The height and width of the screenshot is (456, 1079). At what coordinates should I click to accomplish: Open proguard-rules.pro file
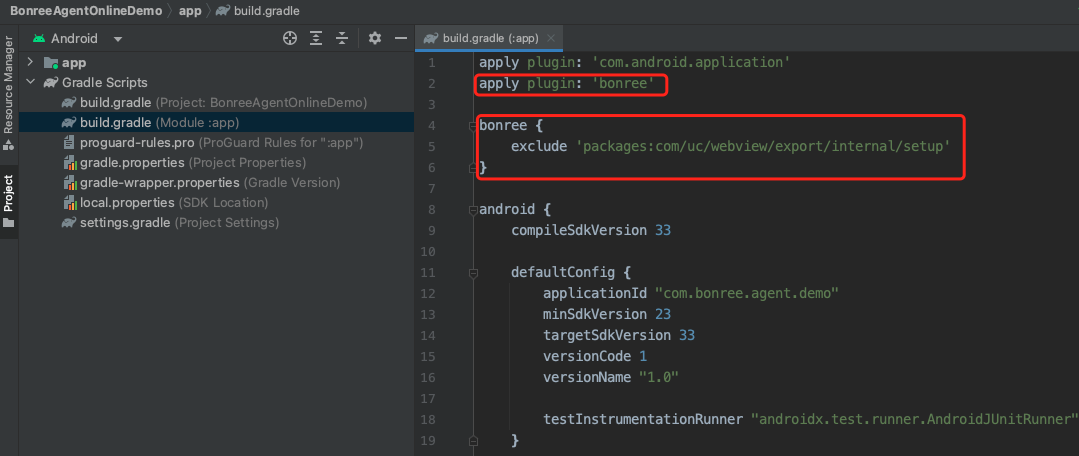point(137,142)
